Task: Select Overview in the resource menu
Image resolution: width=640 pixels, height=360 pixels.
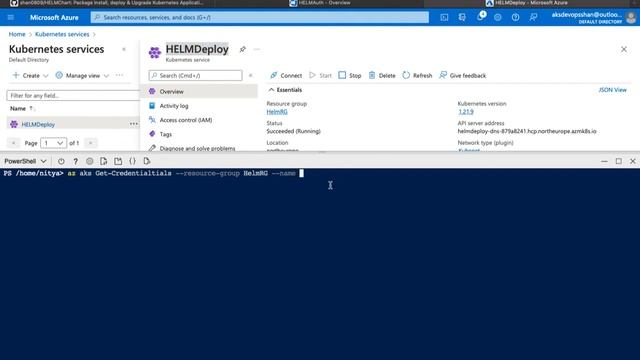Action: click(199, 91)
